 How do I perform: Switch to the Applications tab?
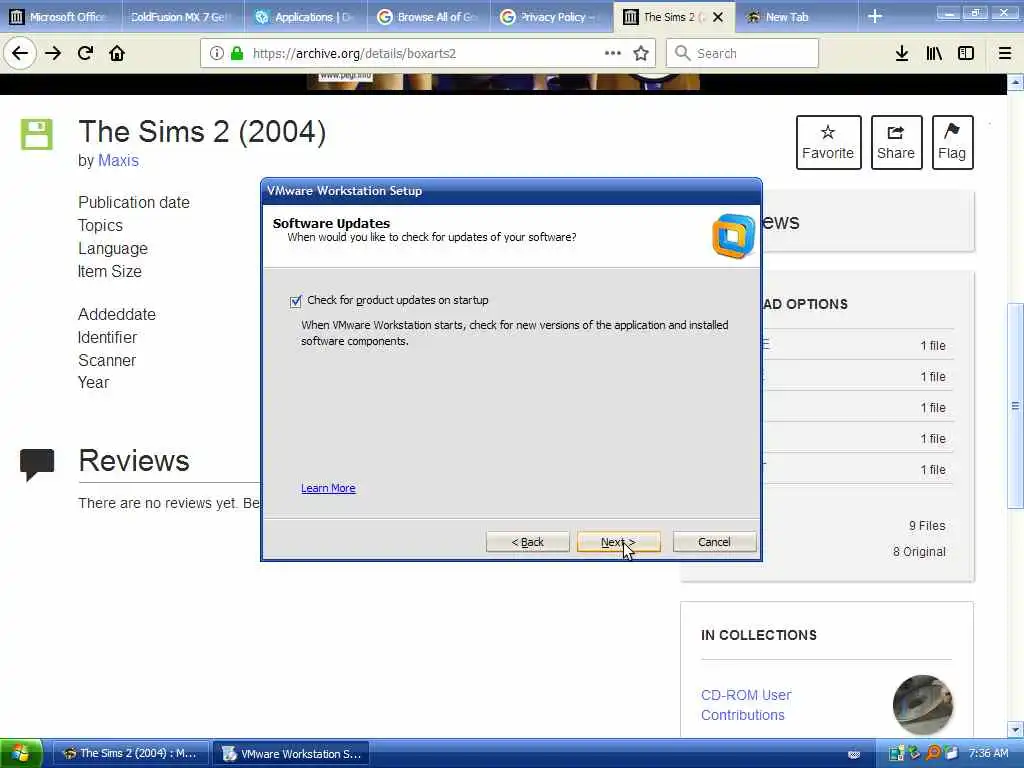[306, 17]
